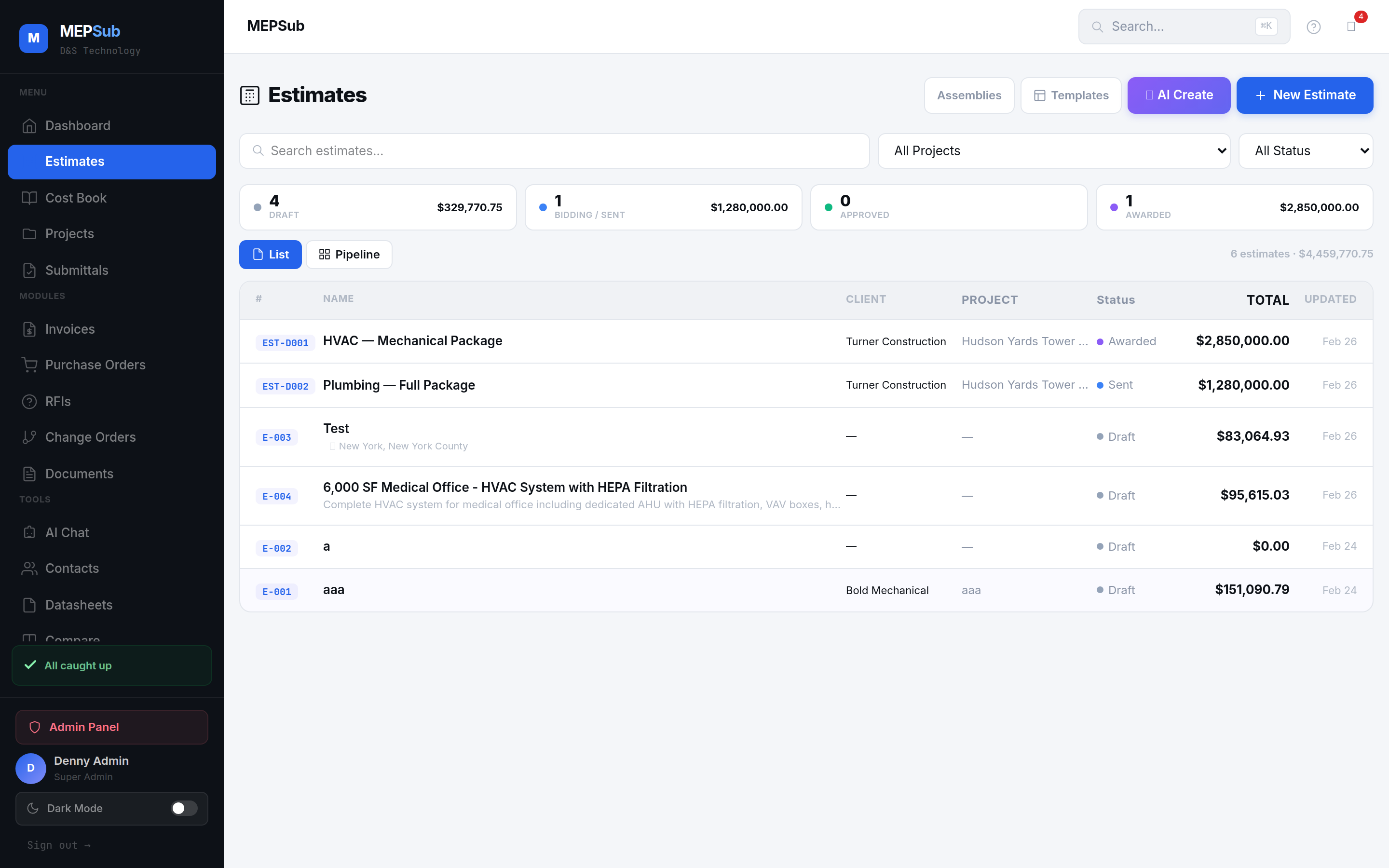Open notifications bell with badge
This screenshot has height=868, width=1389.
(x=1351, y=27)
